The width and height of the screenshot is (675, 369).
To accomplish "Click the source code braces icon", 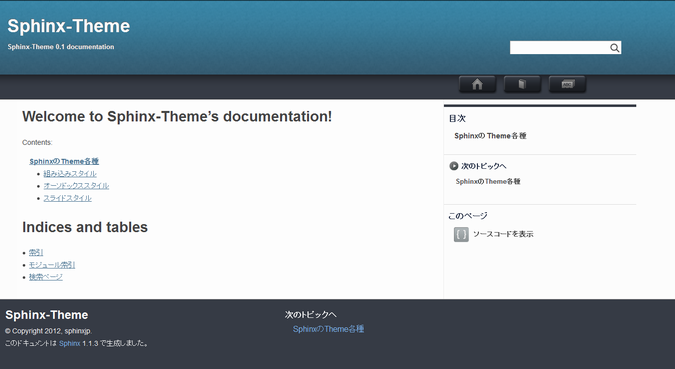I will [x=461, y=234].
